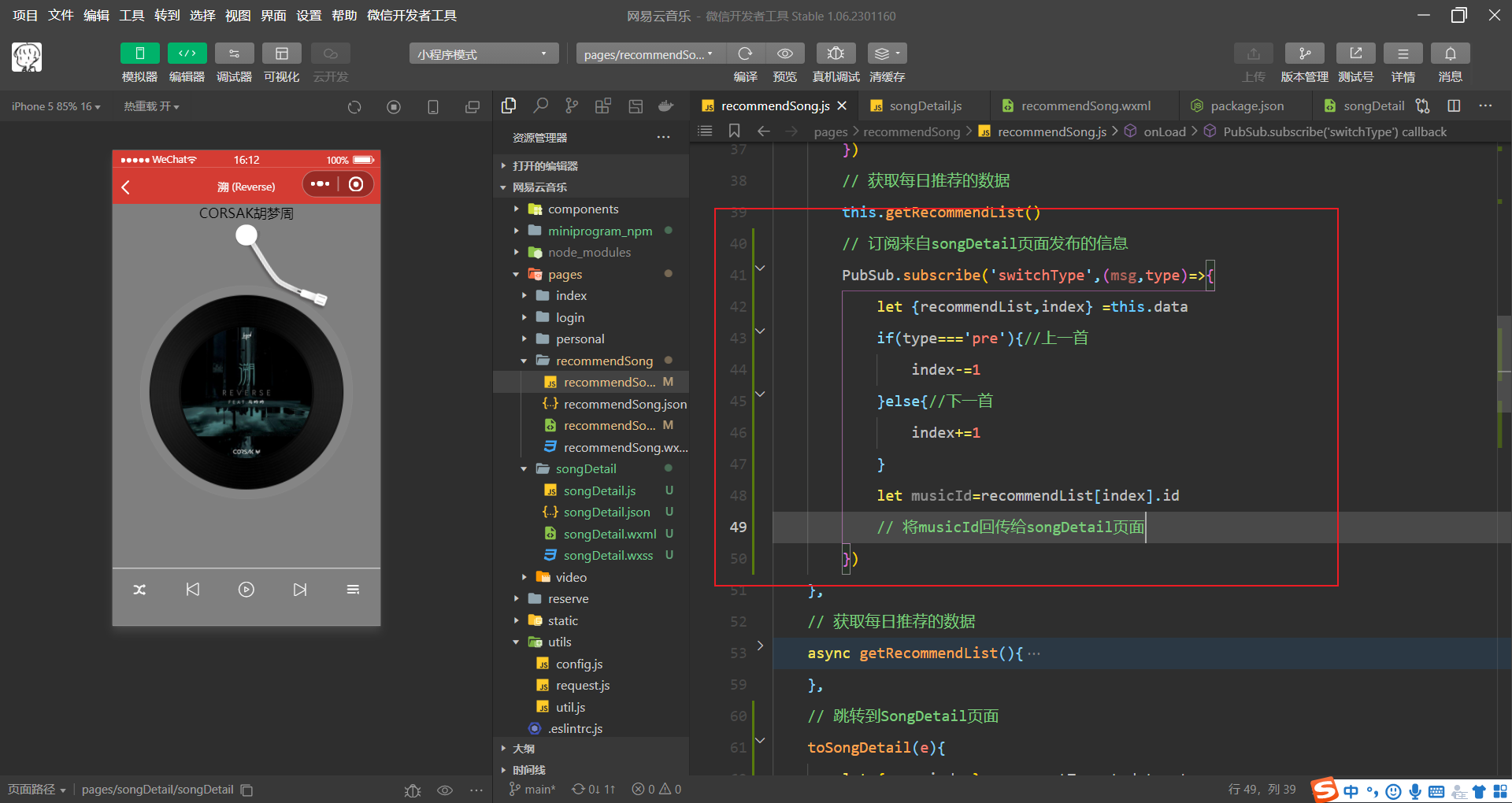Image resolution: width=1512 pixels, height=803 pixels.
Task: Click the simulator play button
Action: point(246,590)
